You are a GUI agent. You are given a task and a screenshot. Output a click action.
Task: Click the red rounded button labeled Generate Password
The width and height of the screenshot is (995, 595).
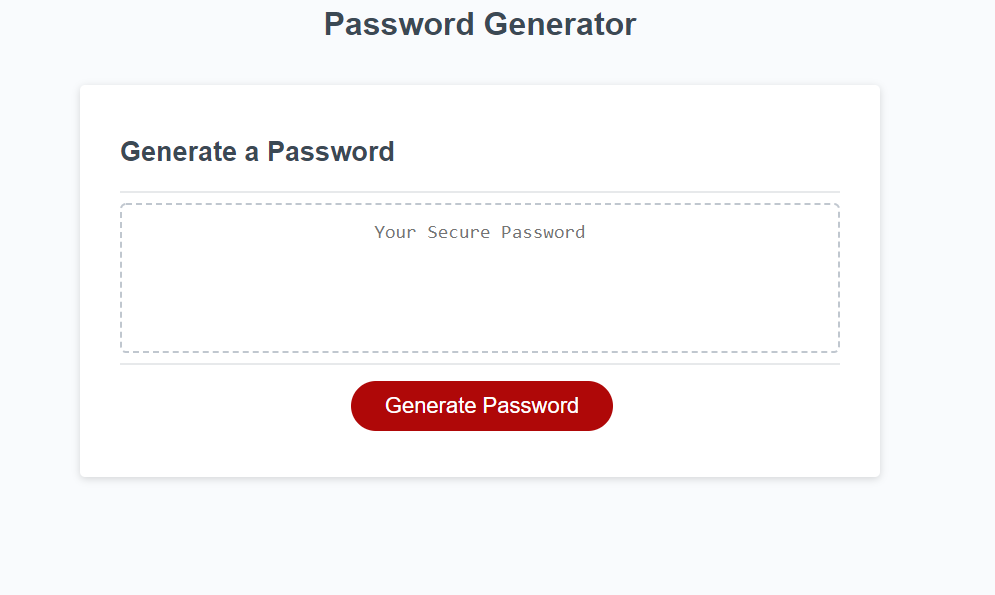pyautogui.click(x=481, y=406)
